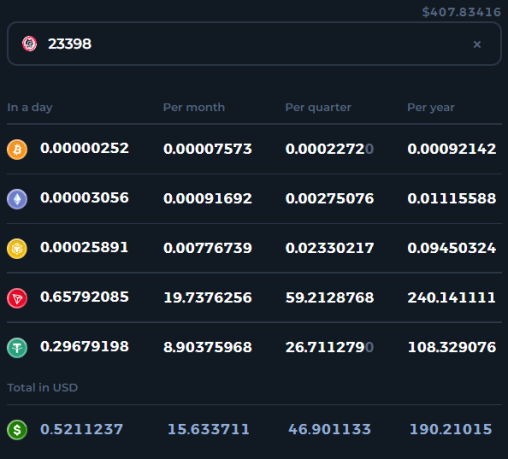The image size is (508, 459).
Task: Select BNB daily value 0.00025891
Action: pyautogui.click(x=84, y=247)
